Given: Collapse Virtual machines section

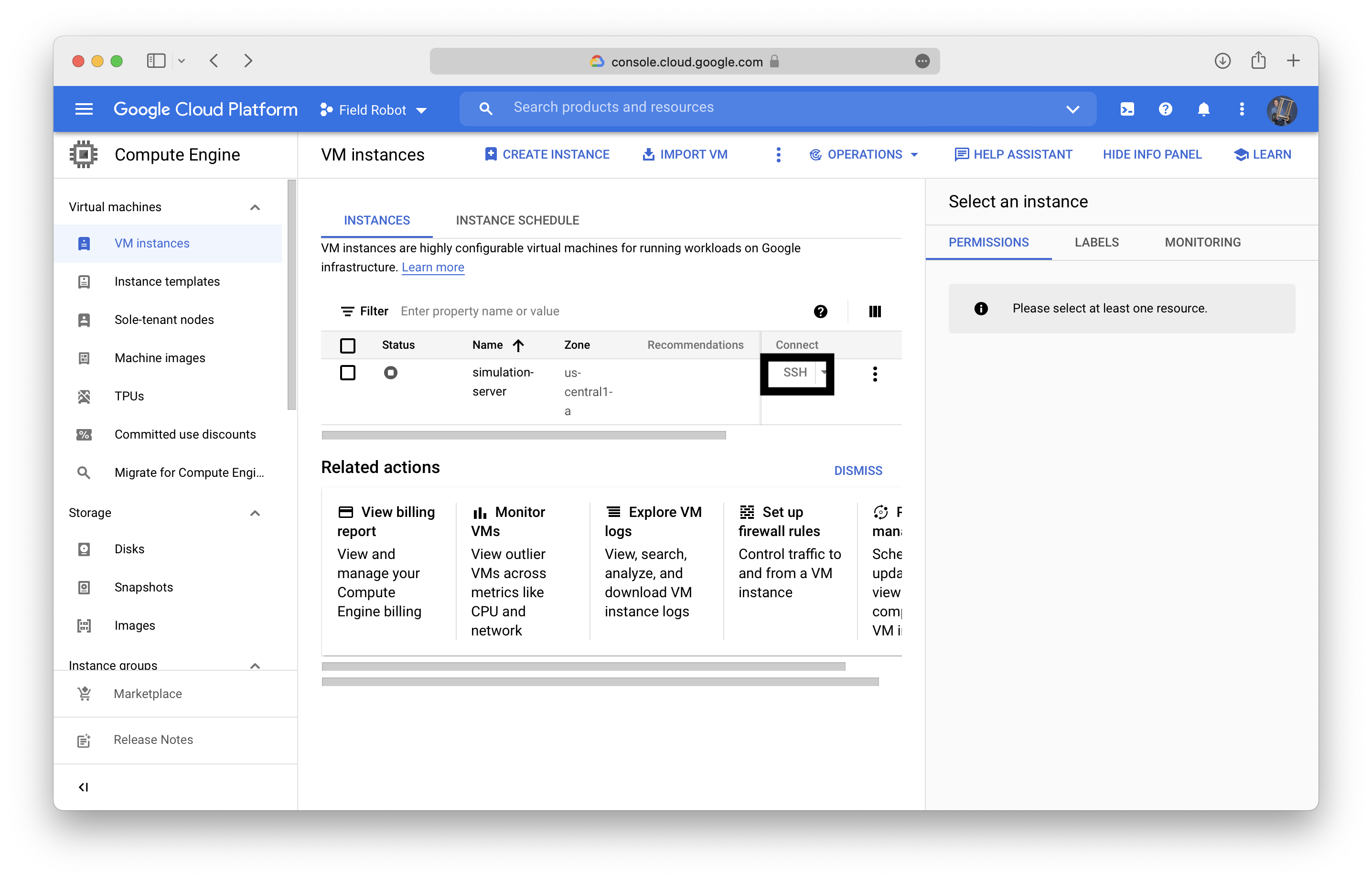Looking at the screenshot, I should [255, 207].
